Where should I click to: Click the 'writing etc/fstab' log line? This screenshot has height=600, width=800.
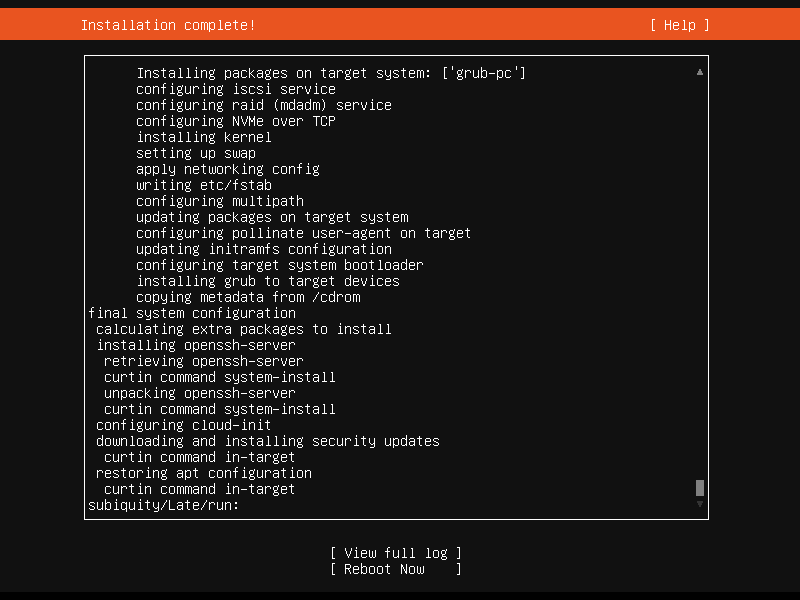[x=203, y=185]
